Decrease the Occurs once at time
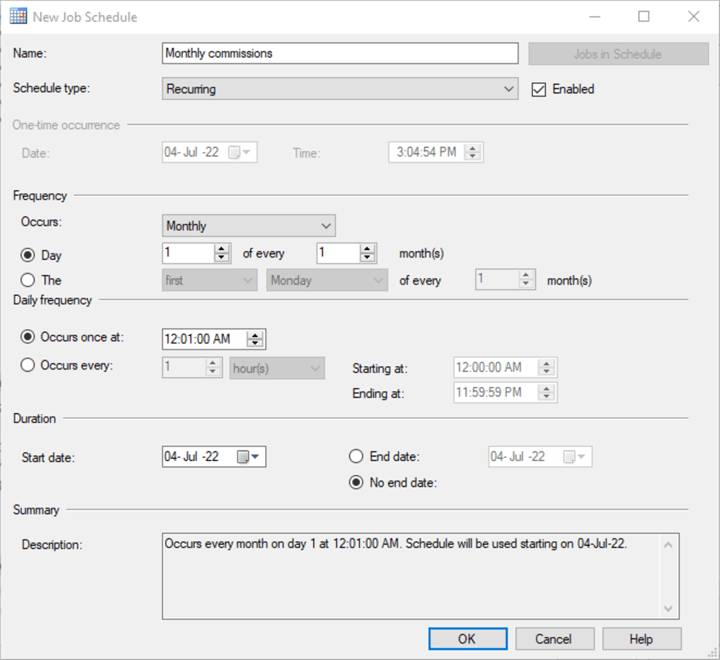This screenshot has height=660, width=720. coord(255,344)
